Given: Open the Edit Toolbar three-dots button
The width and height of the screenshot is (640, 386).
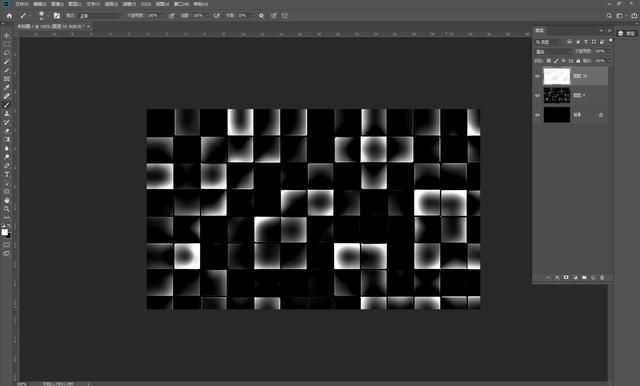Looking at the screenshot, I should point(7,217).
